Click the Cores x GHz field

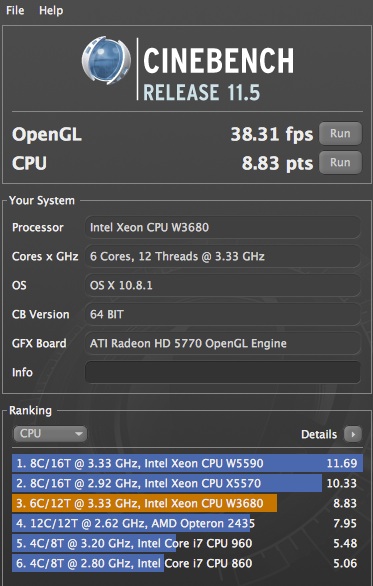[x=223, y=256]
